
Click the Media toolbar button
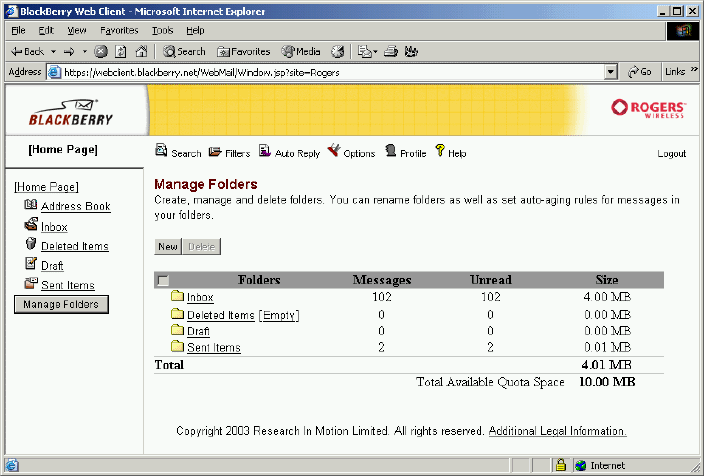pyautogui.click(x=301, y=52)
